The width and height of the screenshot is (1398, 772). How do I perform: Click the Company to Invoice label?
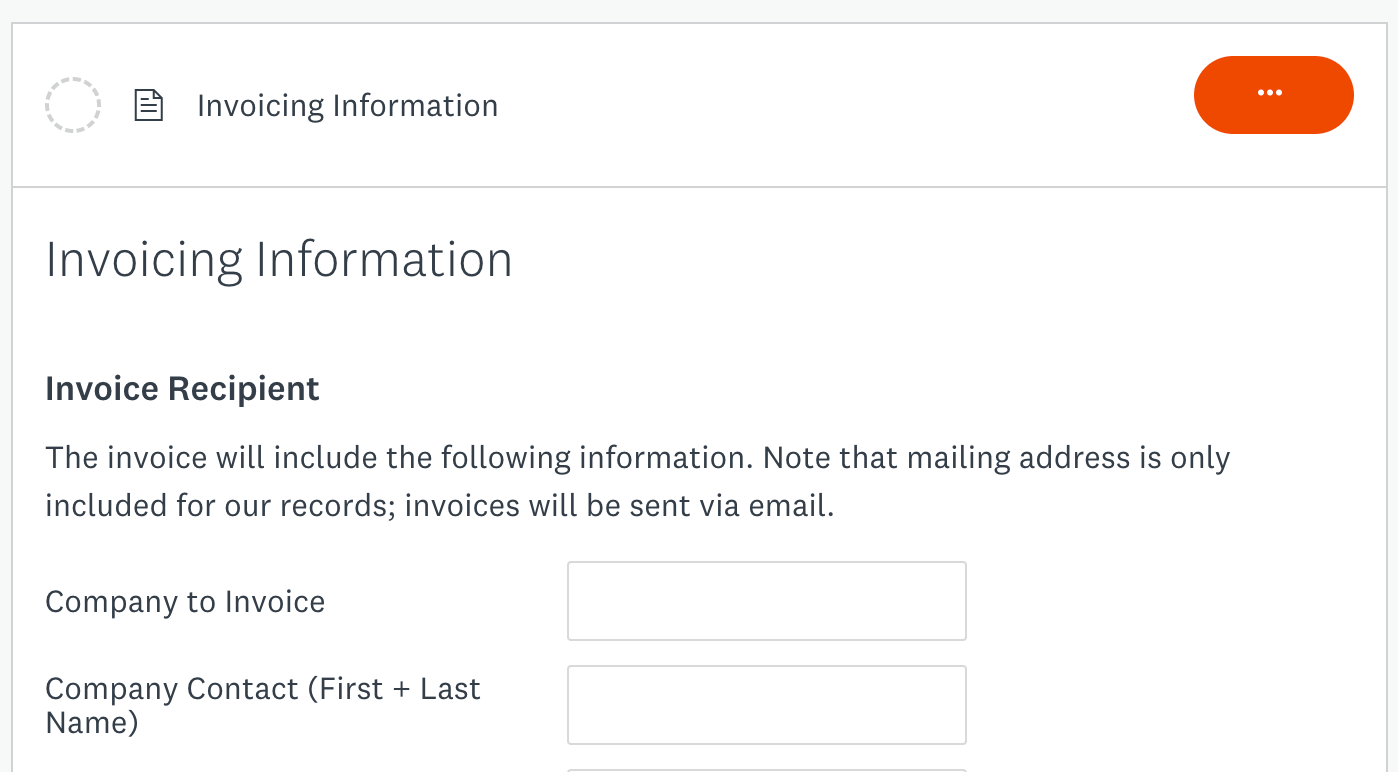(x=185, y=602)
